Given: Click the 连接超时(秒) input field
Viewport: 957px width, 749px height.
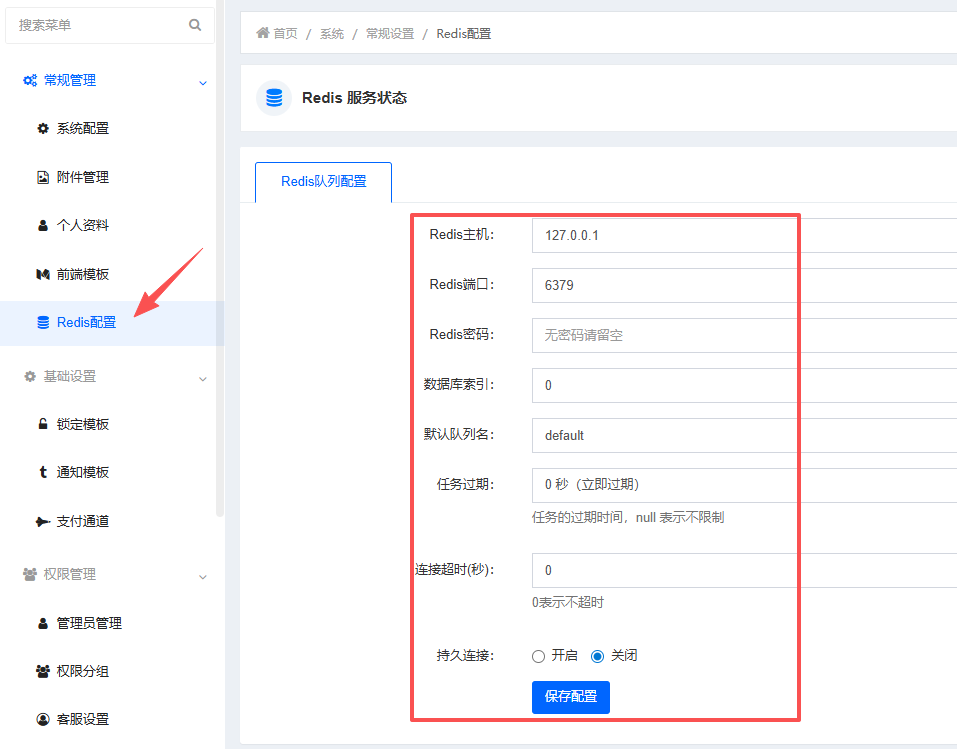Looking at the screenshot, I should [x=745, y=571].
